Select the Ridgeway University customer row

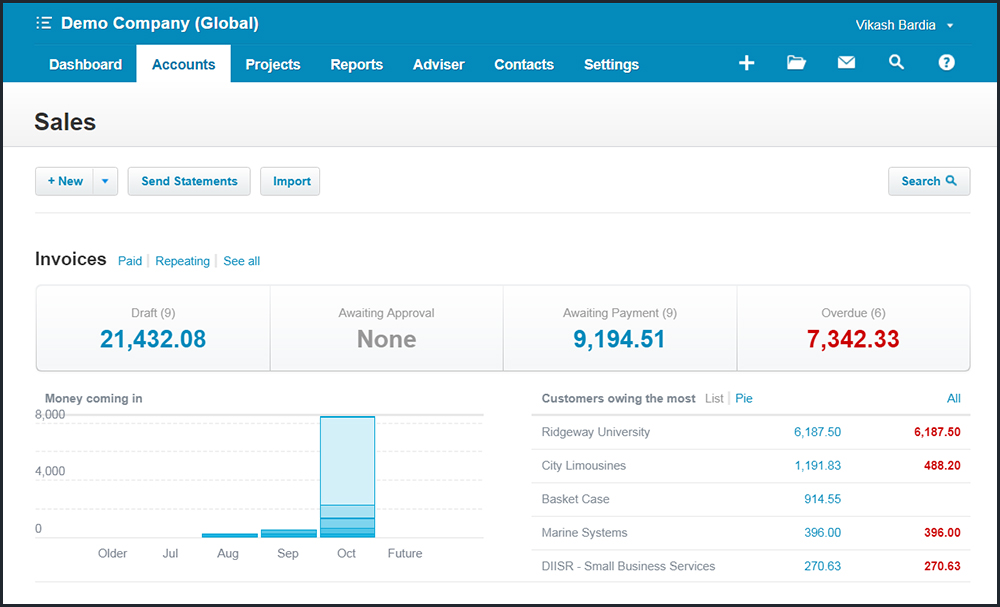click(x=751, y=432)
